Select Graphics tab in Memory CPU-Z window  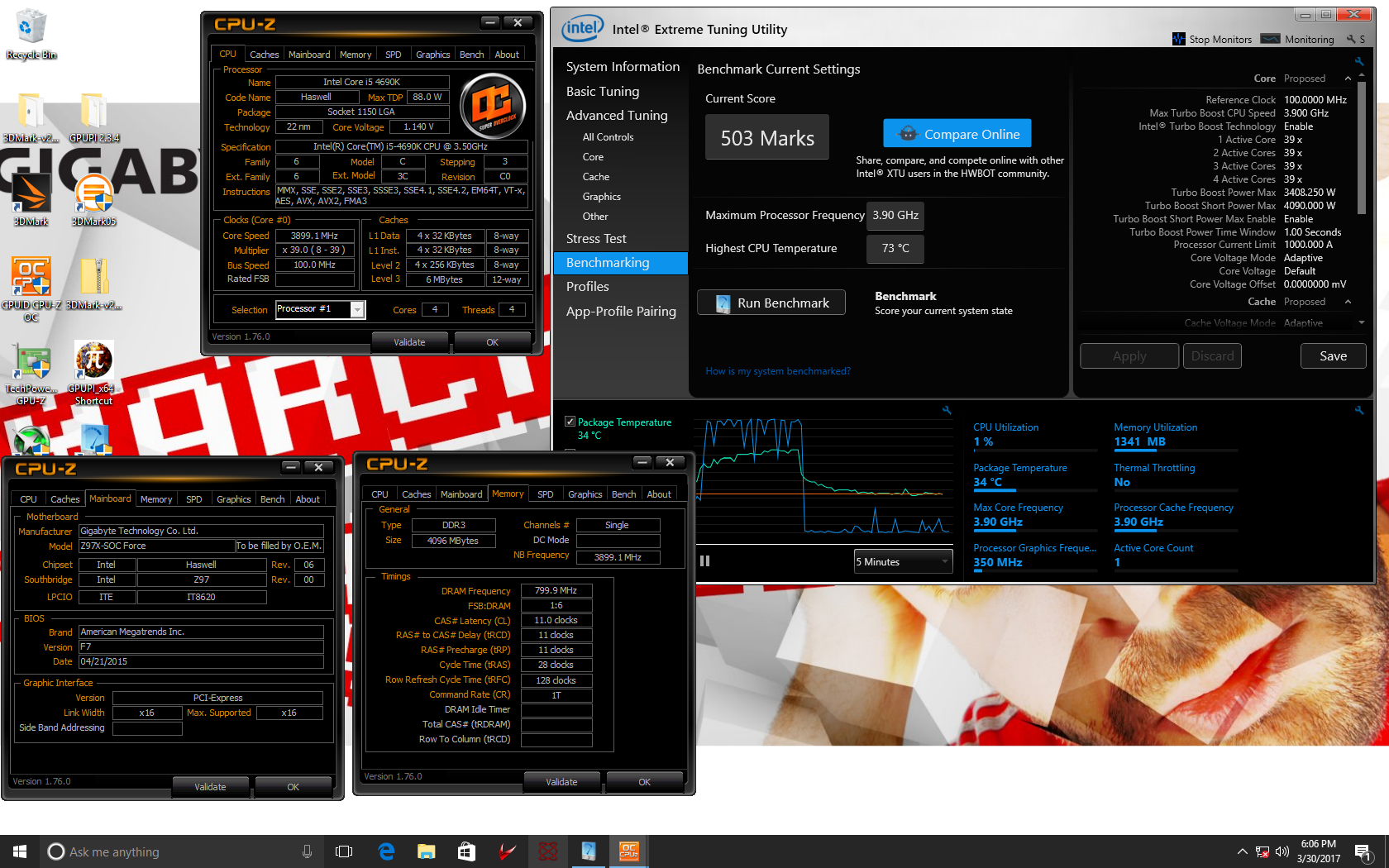(x=585, y=494)
